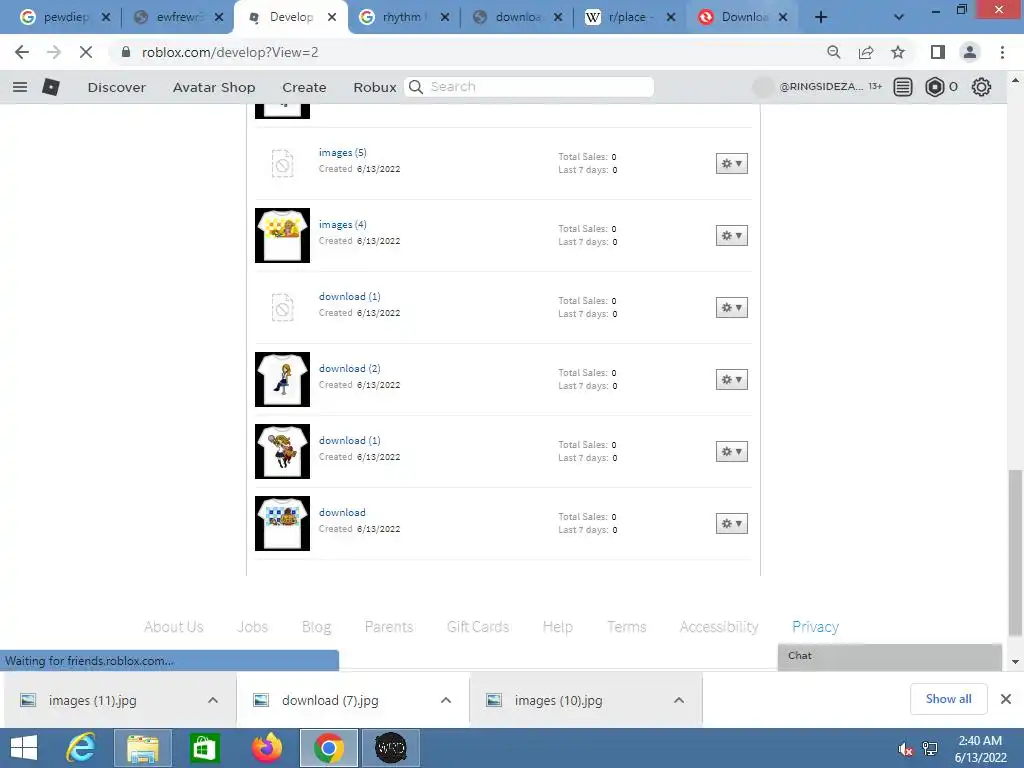Open the Chrome profile menu
The image size is (1024, 768).
click(x=970, y=52)
